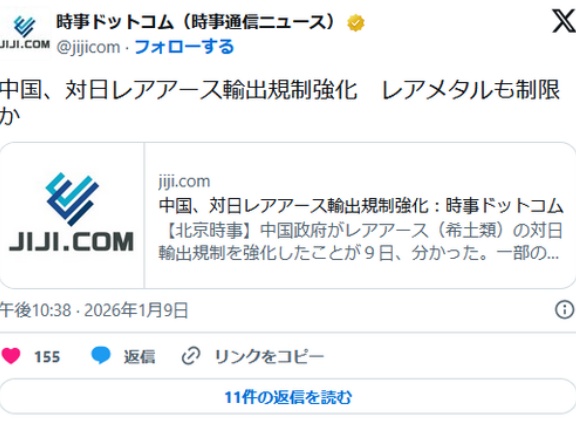Screen dimensions: 576x430
Task: Click the jiji.com domain in card
Action: (184, 181)
